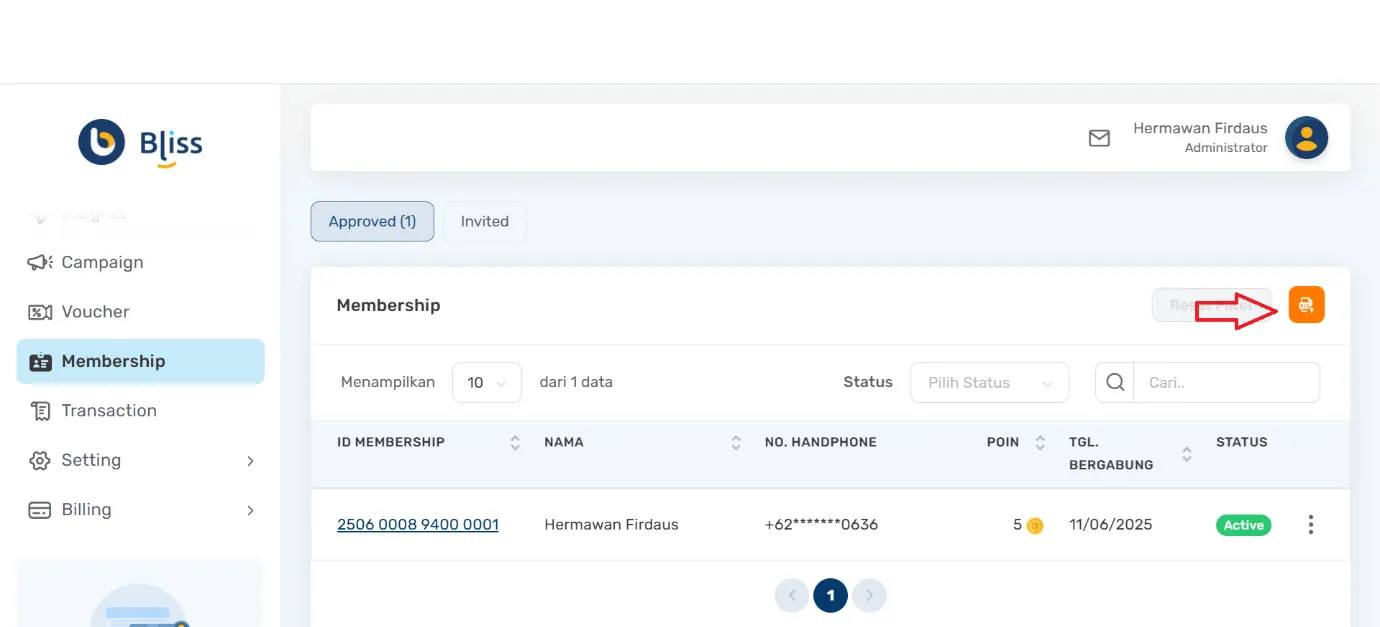1380x627 pixels.
Task: Open the rows-per-page dropdown showing 10
Action: [487, 382]
